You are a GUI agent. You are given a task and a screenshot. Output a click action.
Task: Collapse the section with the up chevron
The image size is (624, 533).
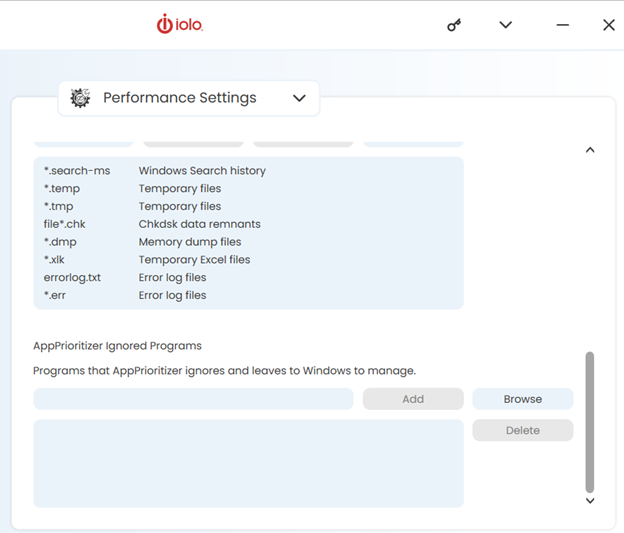click(590, 150)
